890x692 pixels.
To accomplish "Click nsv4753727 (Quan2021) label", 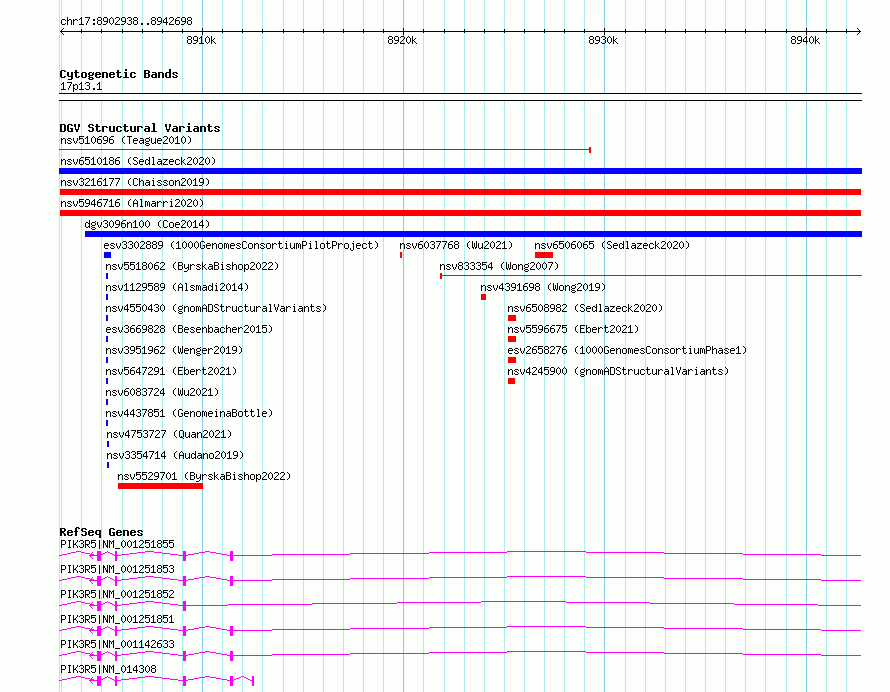I will click(x=169, y=434).
